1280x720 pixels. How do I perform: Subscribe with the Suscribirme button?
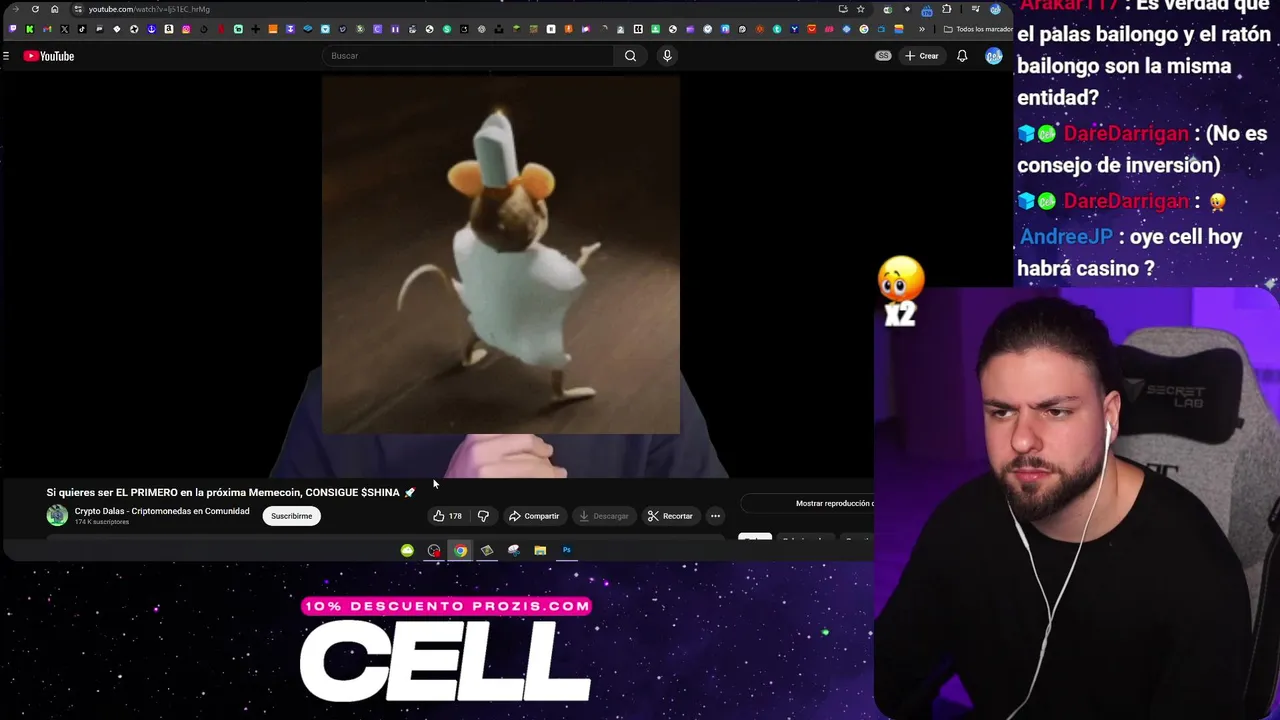291,516
